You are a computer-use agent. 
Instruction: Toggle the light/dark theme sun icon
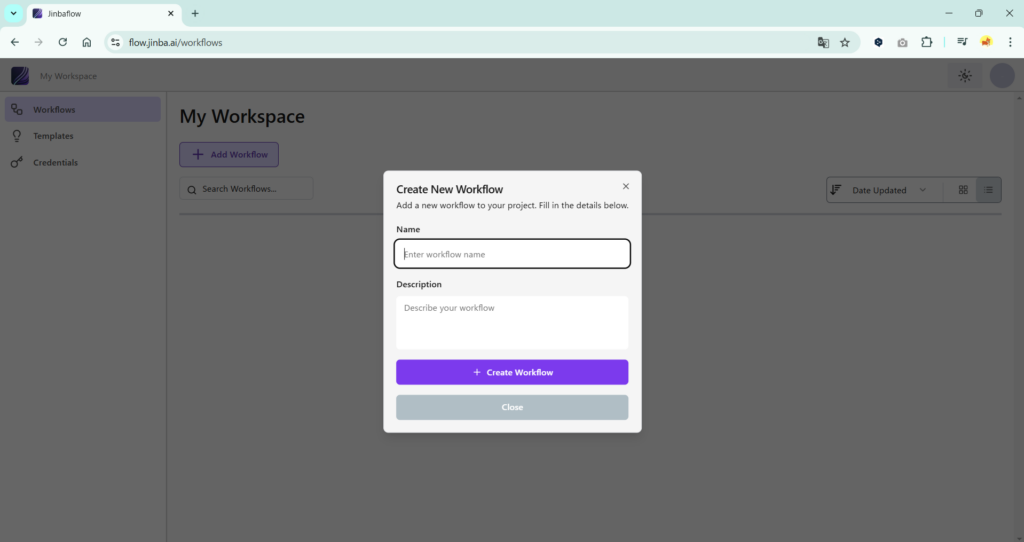965,76
